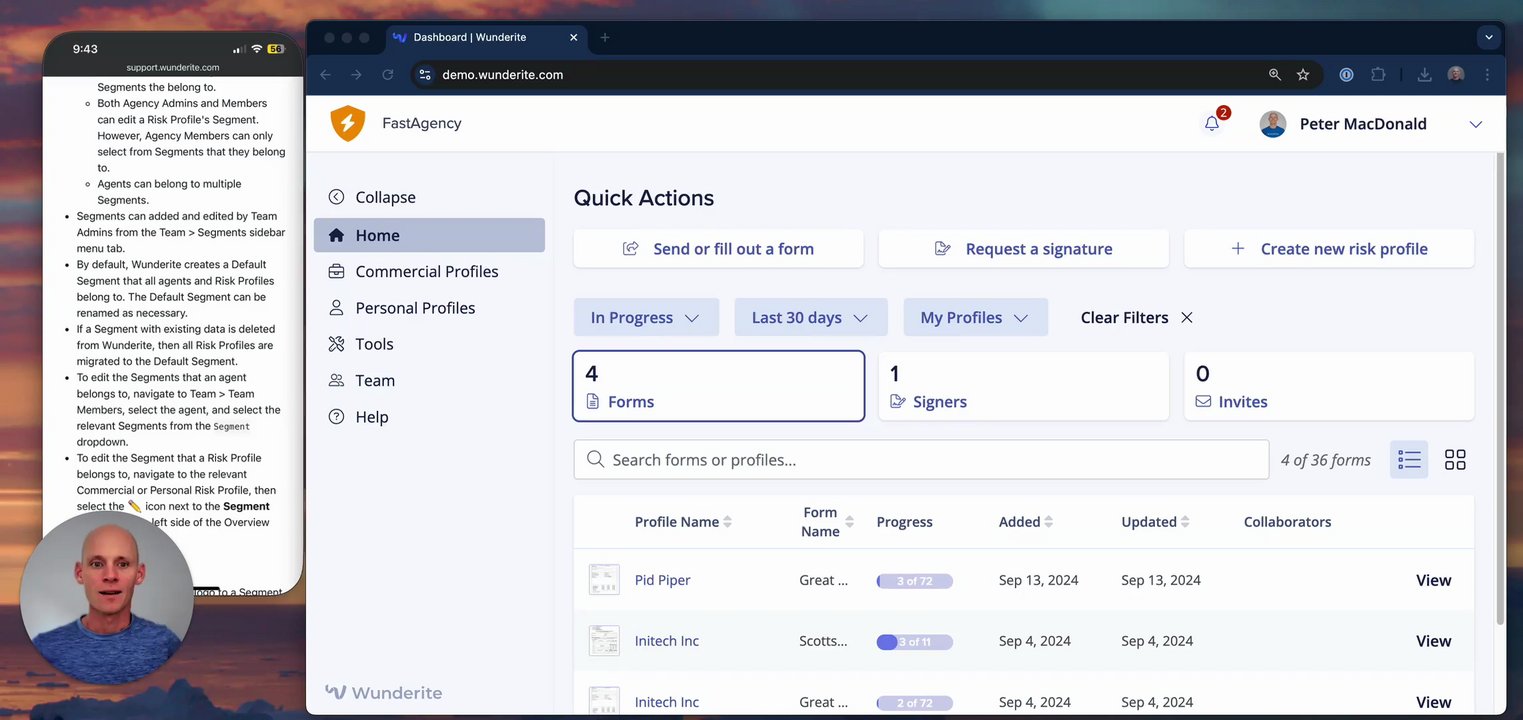Click the 2 of 72 progress bar

(x=914, y=703)
